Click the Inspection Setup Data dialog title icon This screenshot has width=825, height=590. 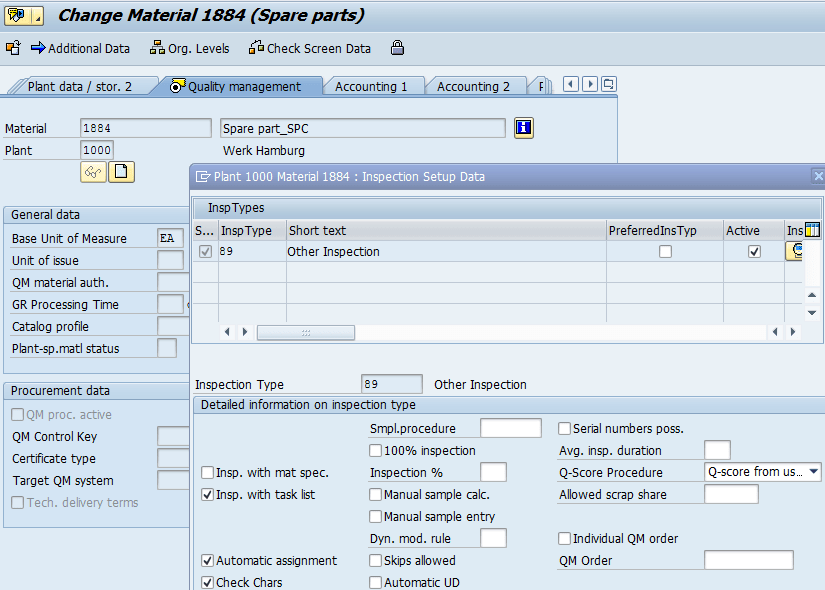click(203, 177)
